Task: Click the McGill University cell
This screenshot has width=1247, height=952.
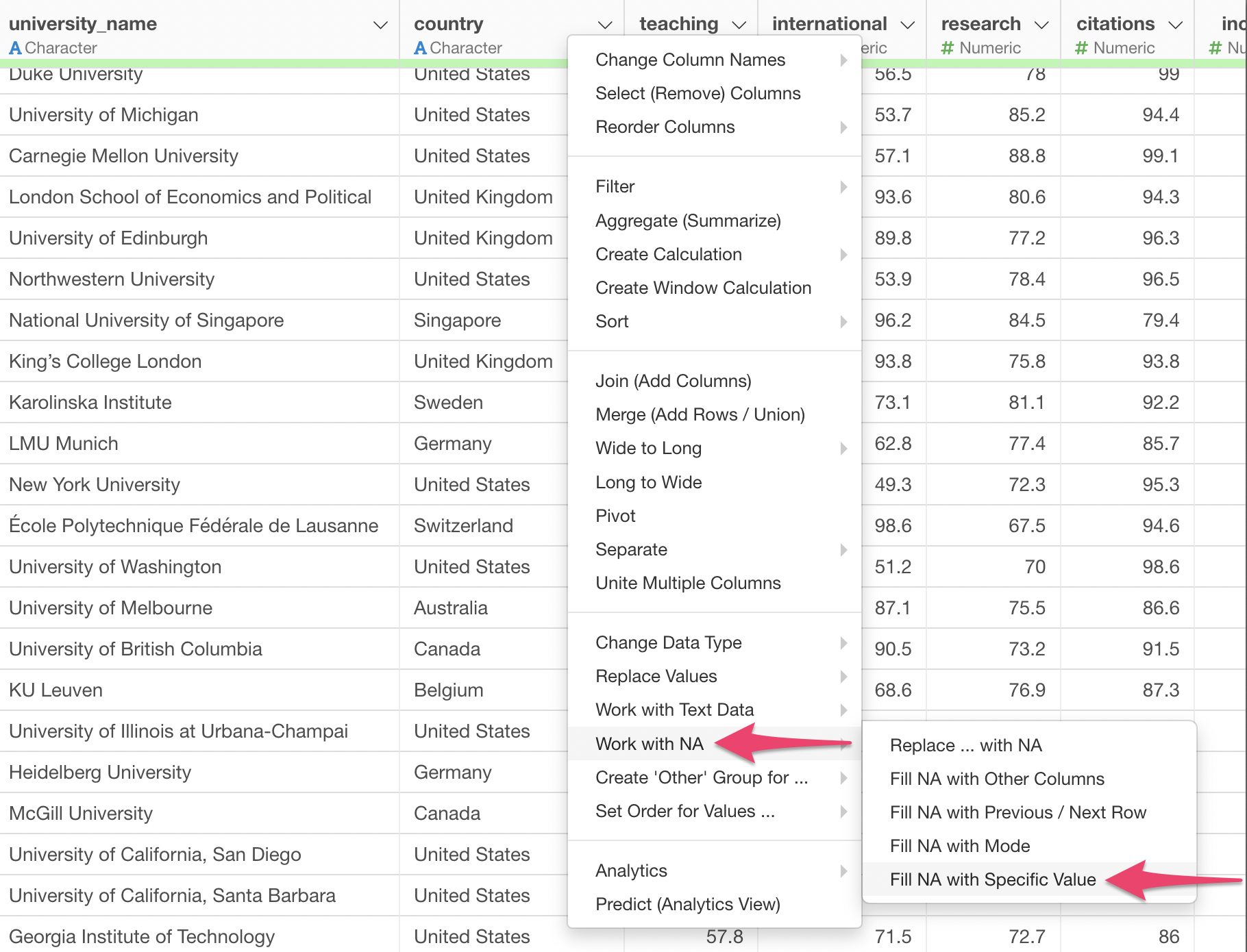Action: coord(199,813)
